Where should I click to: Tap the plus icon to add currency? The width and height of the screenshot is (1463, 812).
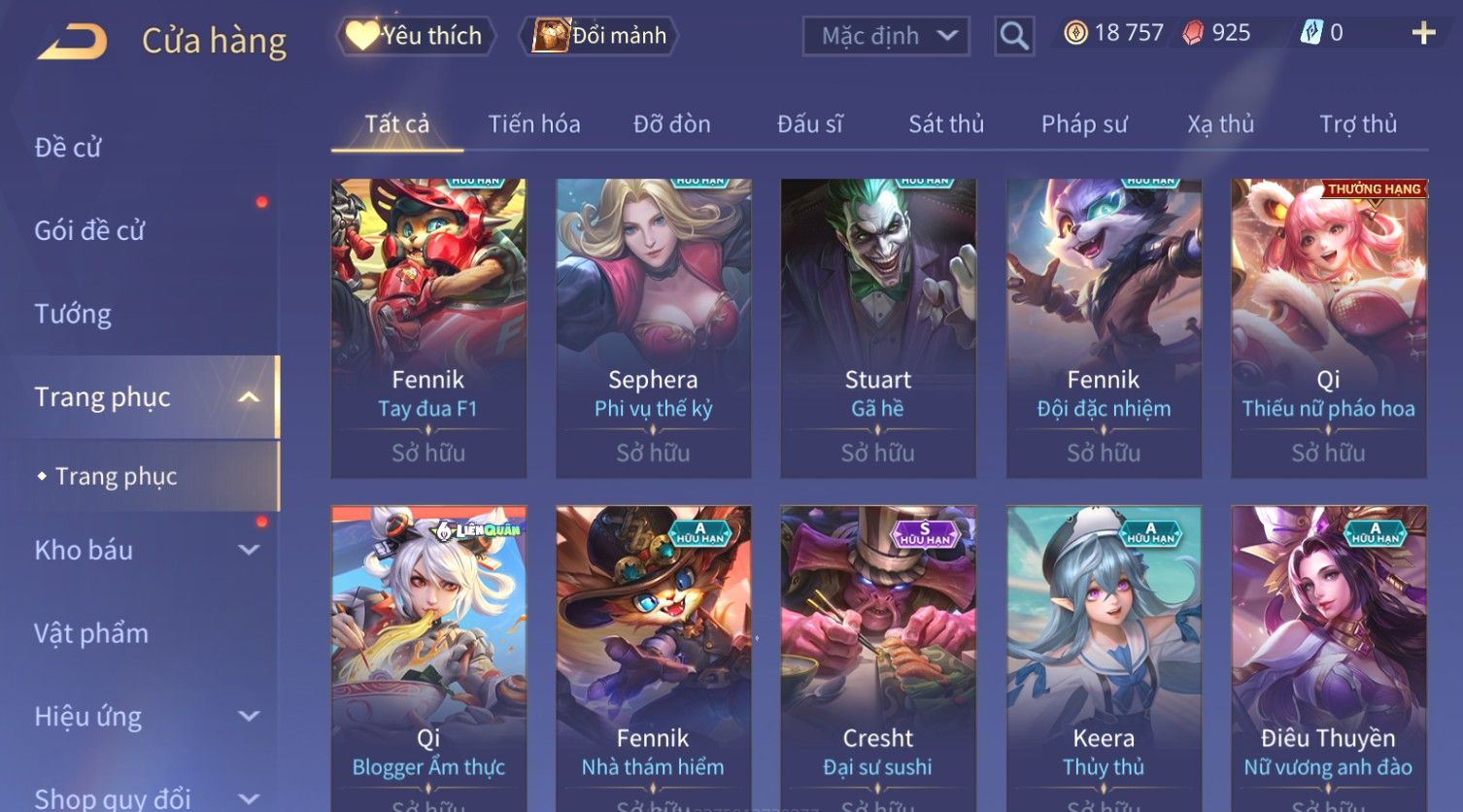pyautogui.click(x=1423, y=33)
